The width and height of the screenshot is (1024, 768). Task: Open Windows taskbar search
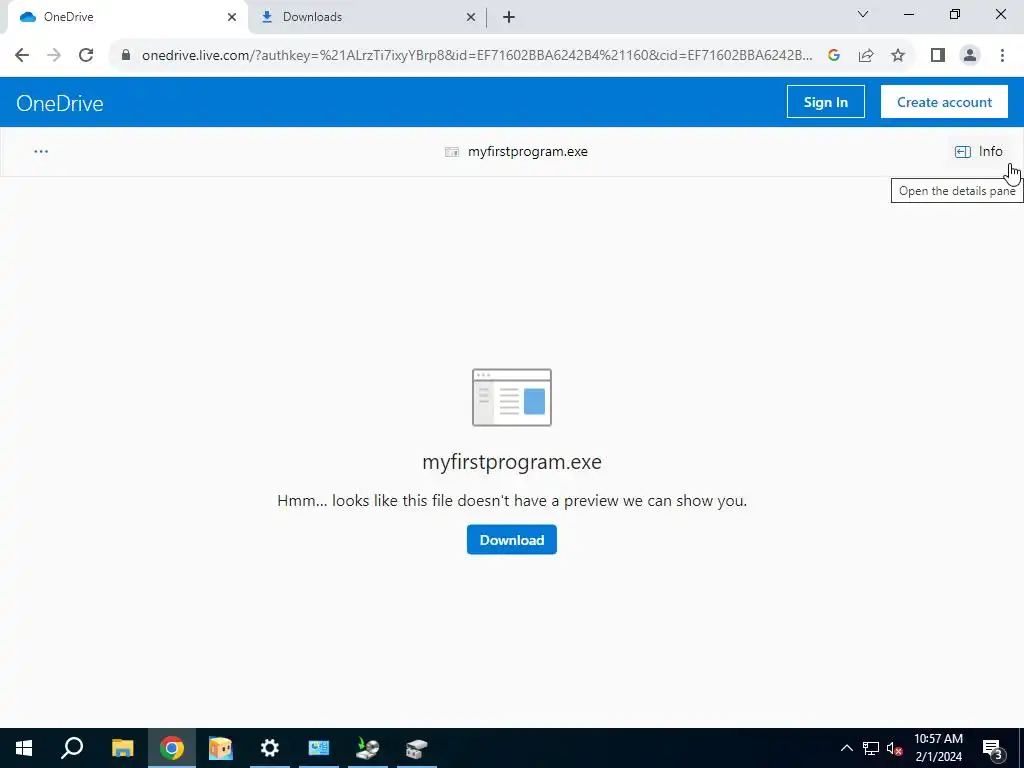click(72, 748)
